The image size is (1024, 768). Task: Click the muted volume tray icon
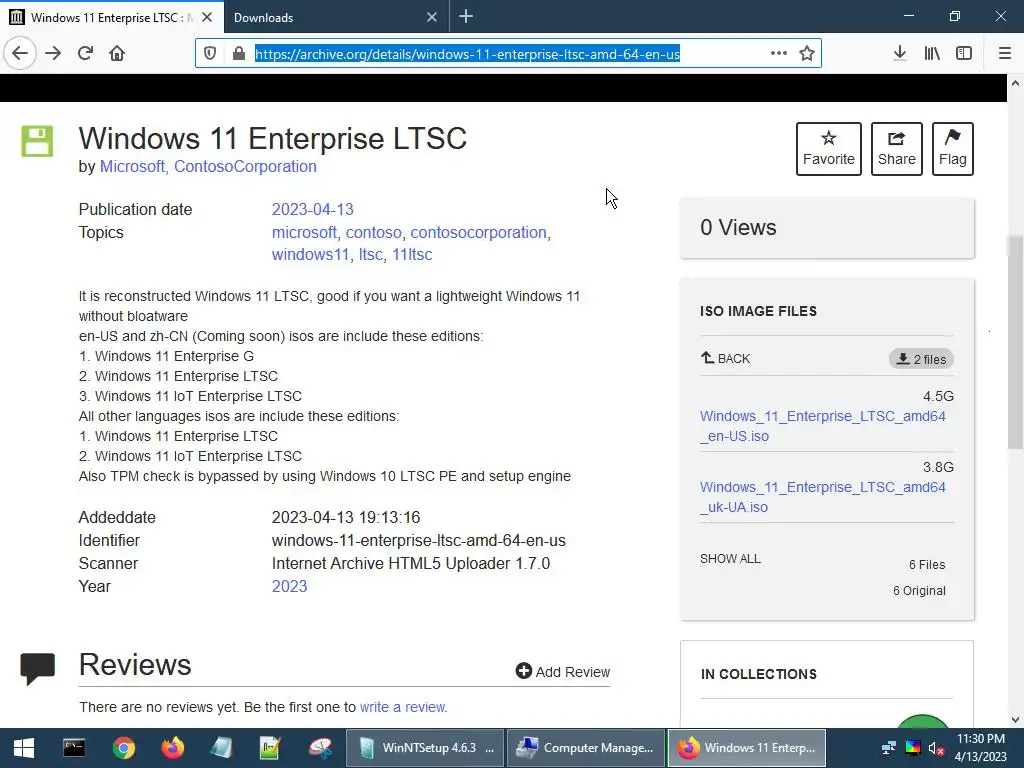(936, 748)
